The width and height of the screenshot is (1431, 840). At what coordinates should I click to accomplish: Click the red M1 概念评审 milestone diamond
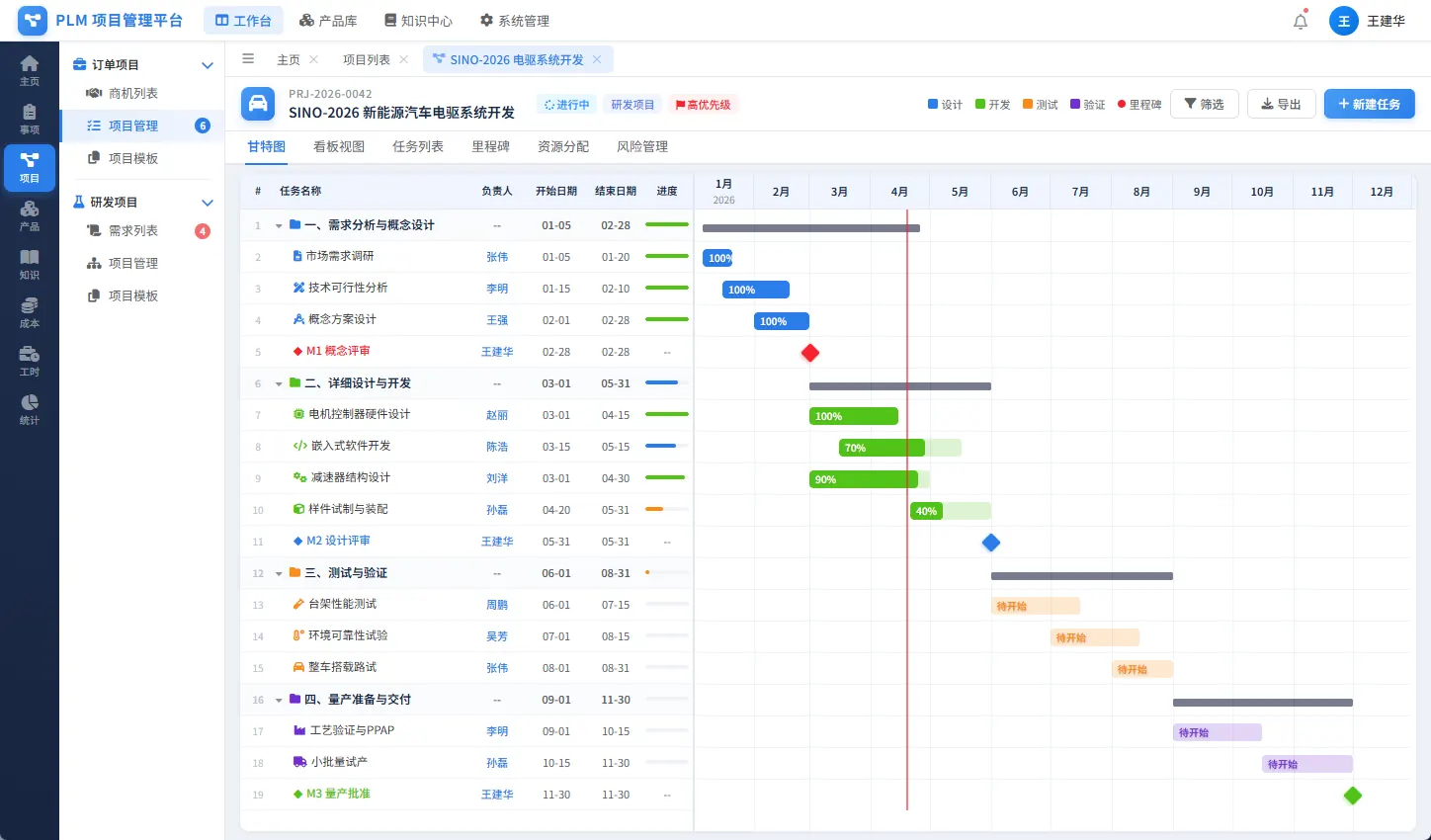(x=809, y=352)
